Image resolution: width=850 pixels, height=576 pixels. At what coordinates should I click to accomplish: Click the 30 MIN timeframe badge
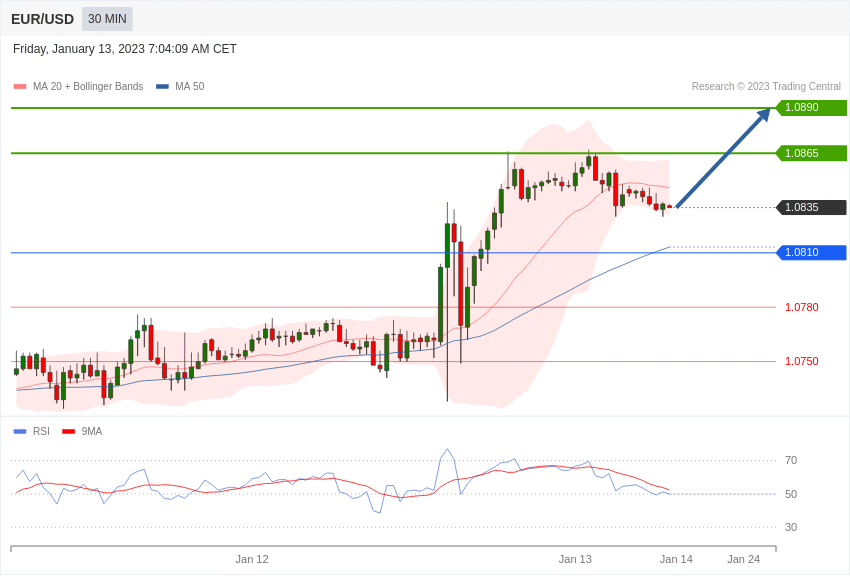tap(107, 19)
